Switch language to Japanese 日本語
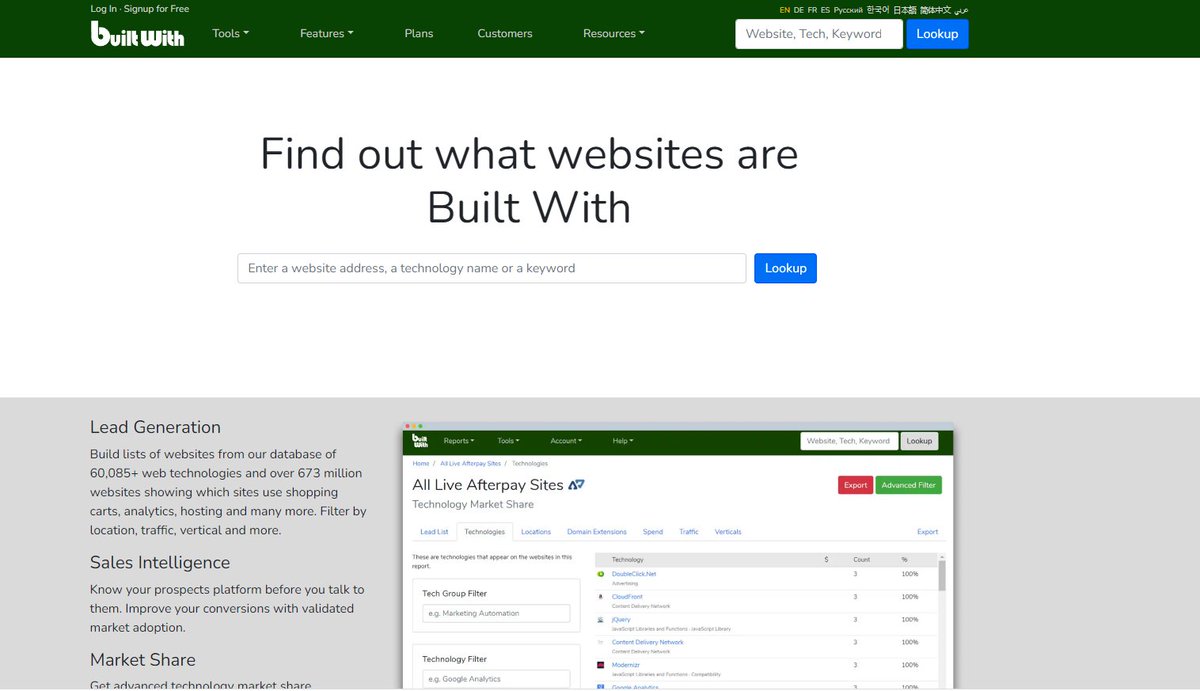1200x691 pixels. click(x=905, y=10)
